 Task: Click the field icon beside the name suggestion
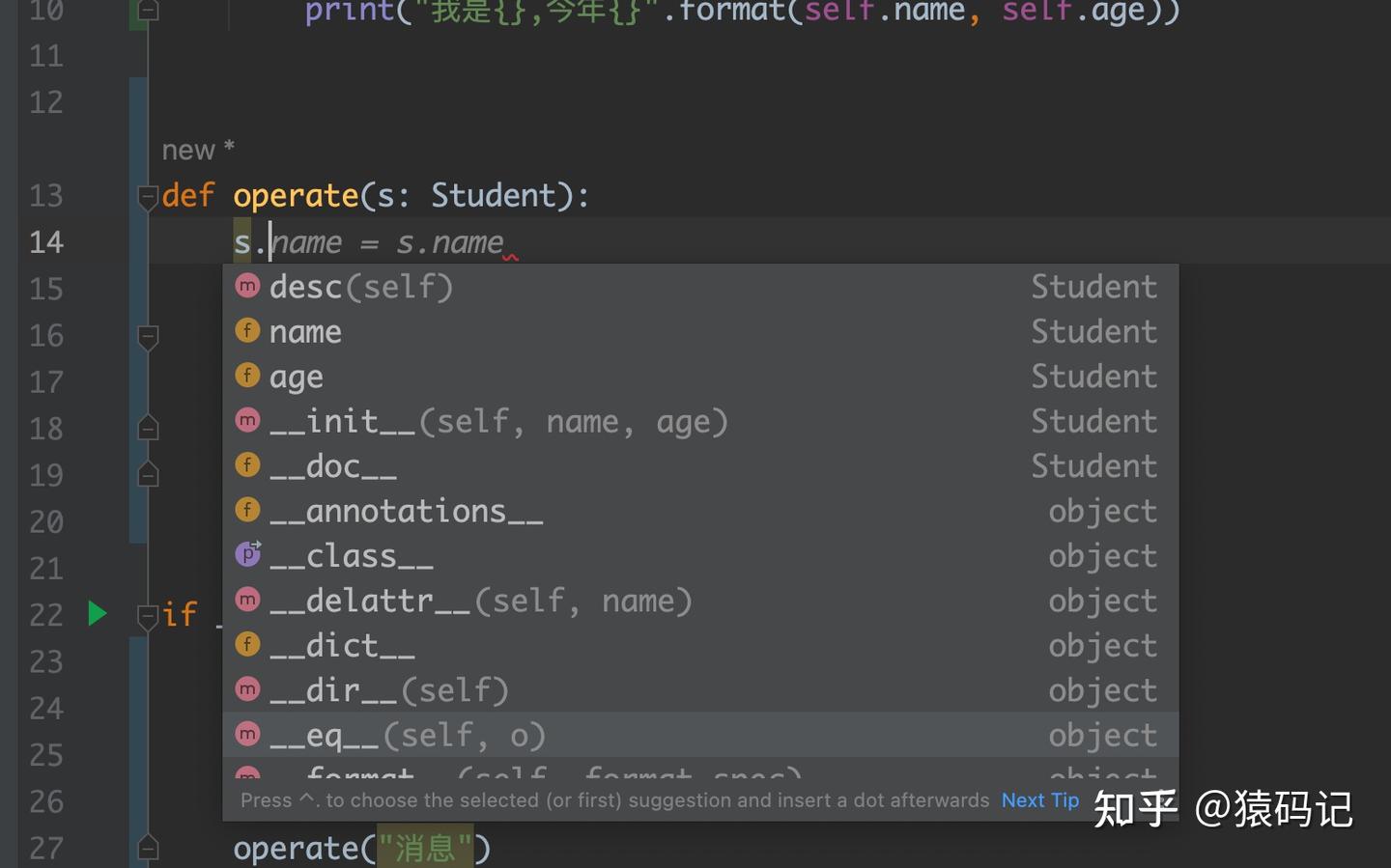pyautogui.click(x=247, y=330)
